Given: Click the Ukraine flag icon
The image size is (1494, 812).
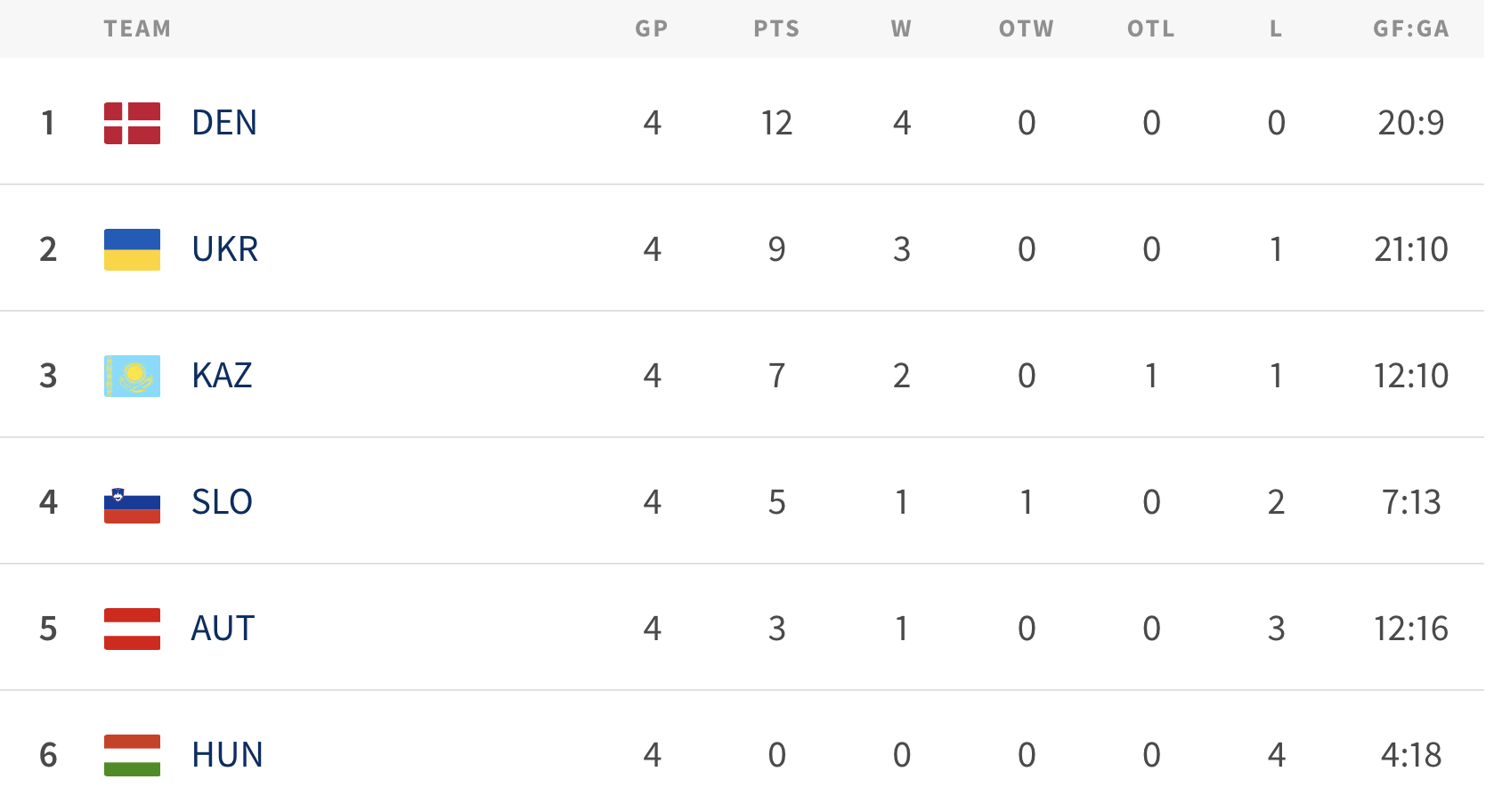Looking at the screenshot, I should coord(132,249).
